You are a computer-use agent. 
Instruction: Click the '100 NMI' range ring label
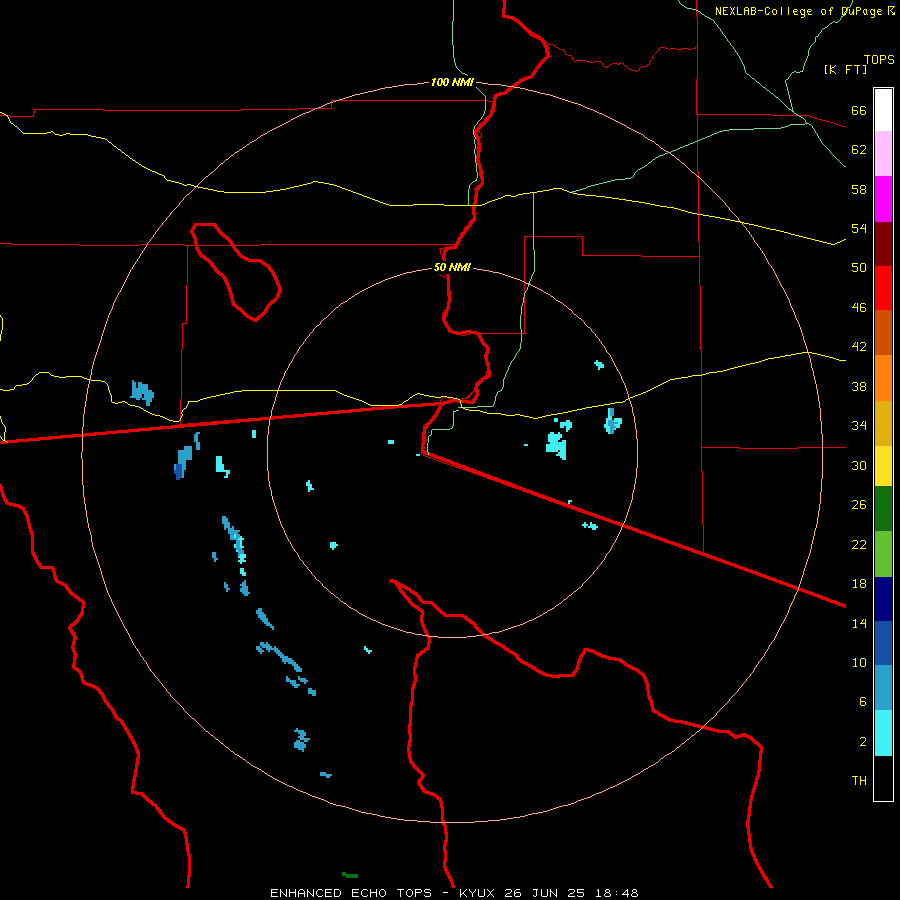pyautogui.click(x=452, y=82)
